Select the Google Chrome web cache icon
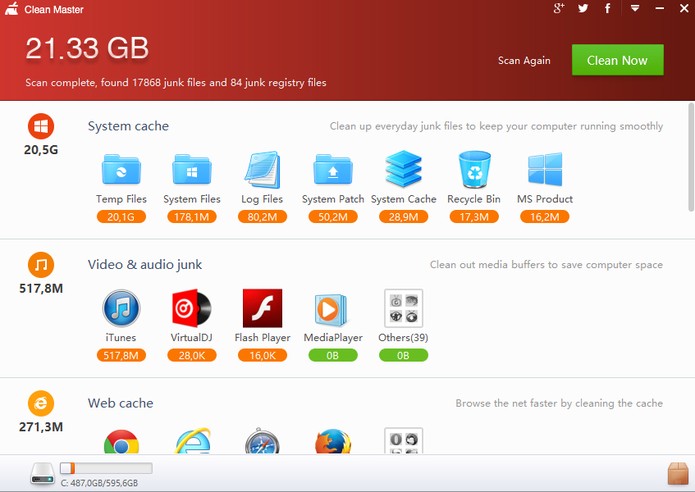Screen dimensions: 695x492 coord(121,441)
